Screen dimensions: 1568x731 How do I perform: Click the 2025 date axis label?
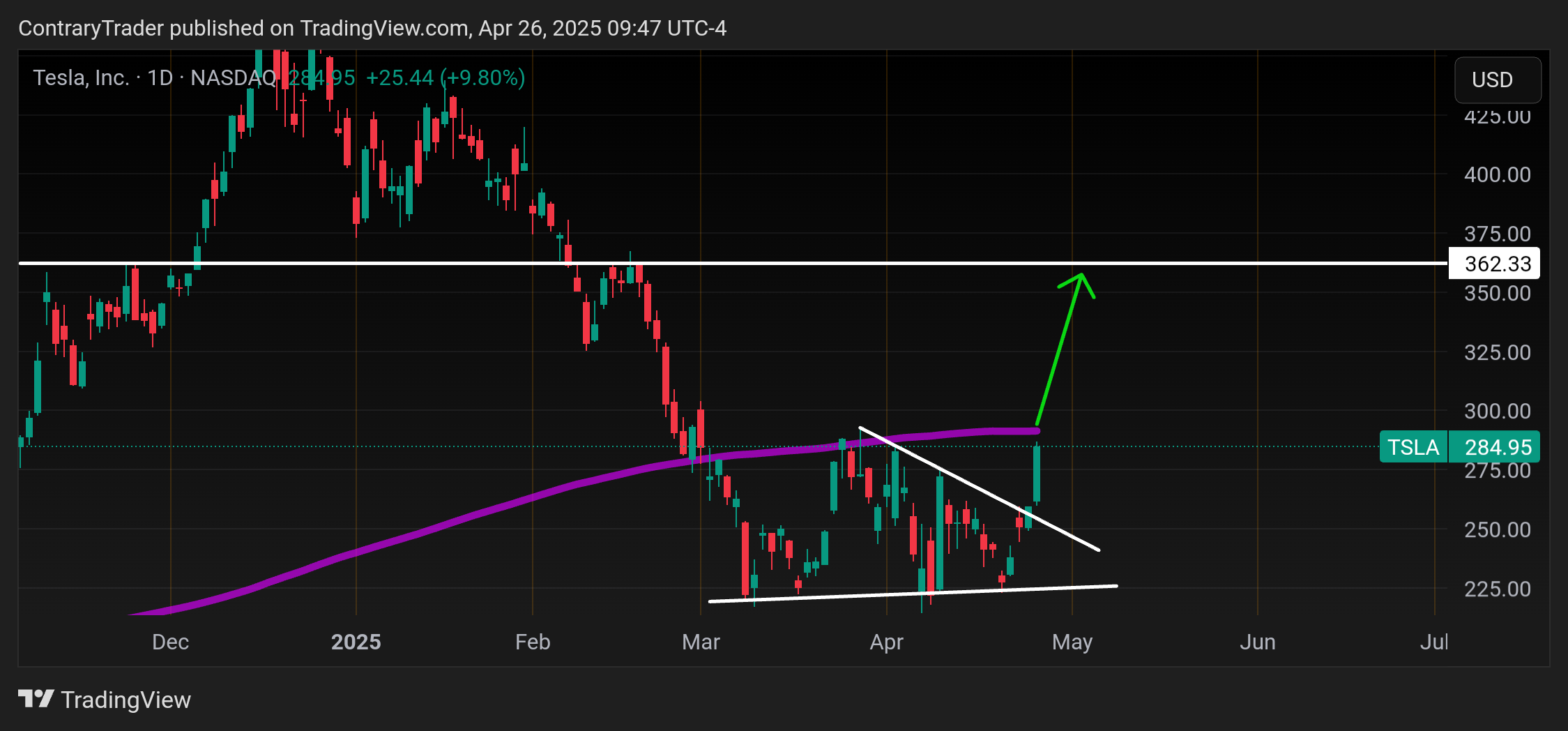356,642
